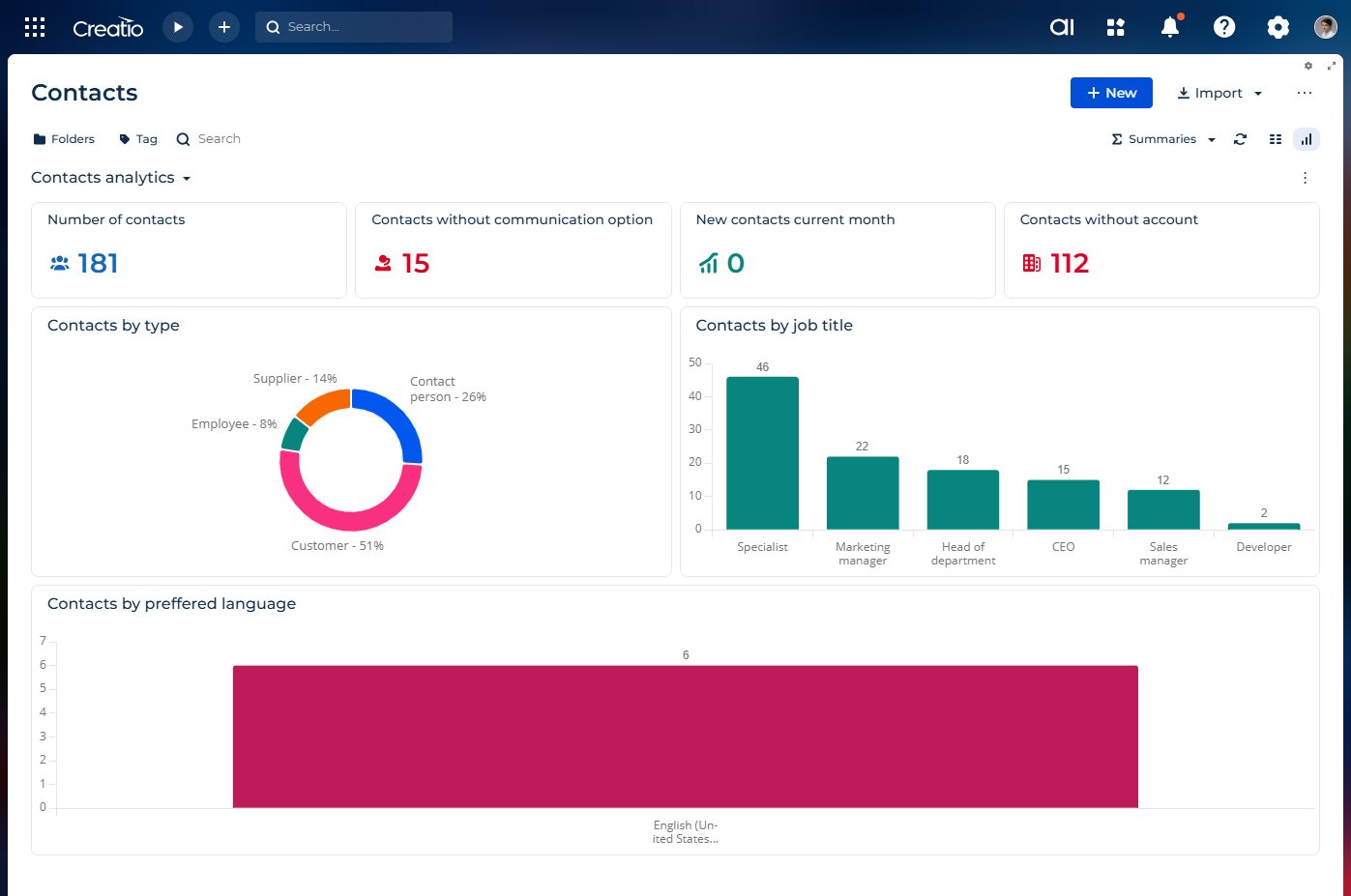Select the teal Employee donut segment

pos(293,435)
